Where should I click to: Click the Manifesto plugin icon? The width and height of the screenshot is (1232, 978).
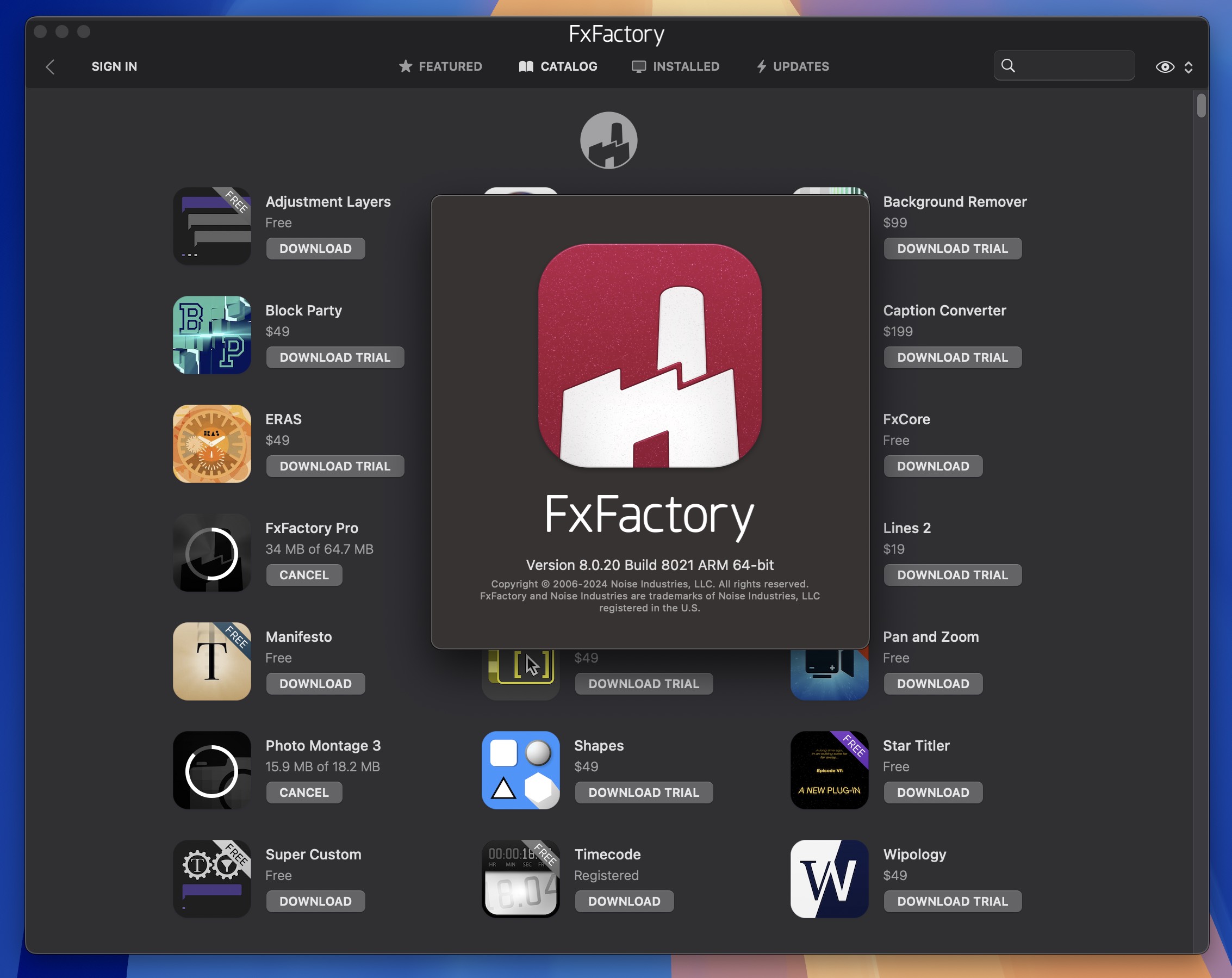(x=211, y=661)
